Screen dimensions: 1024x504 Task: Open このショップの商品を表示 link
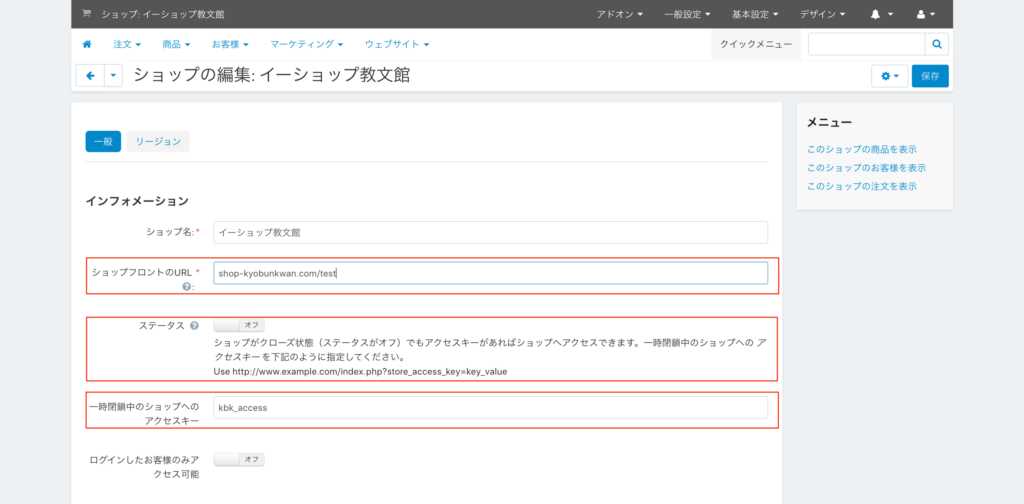tap(861, 149)
